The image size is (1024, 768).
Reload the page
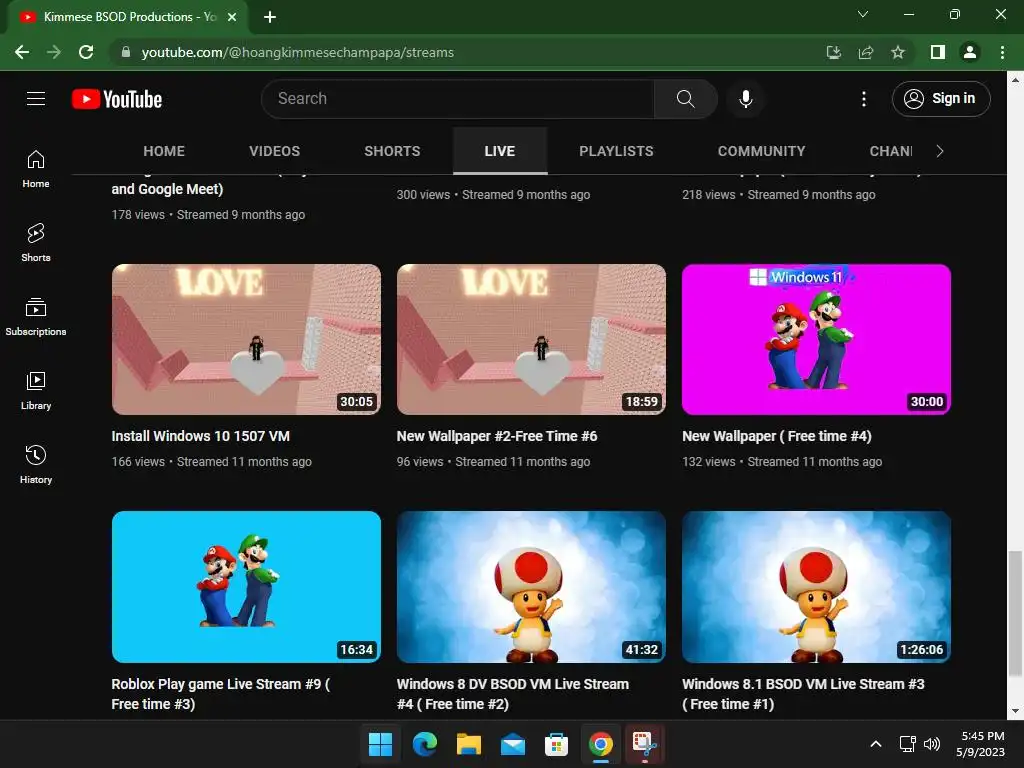point(86,52)
